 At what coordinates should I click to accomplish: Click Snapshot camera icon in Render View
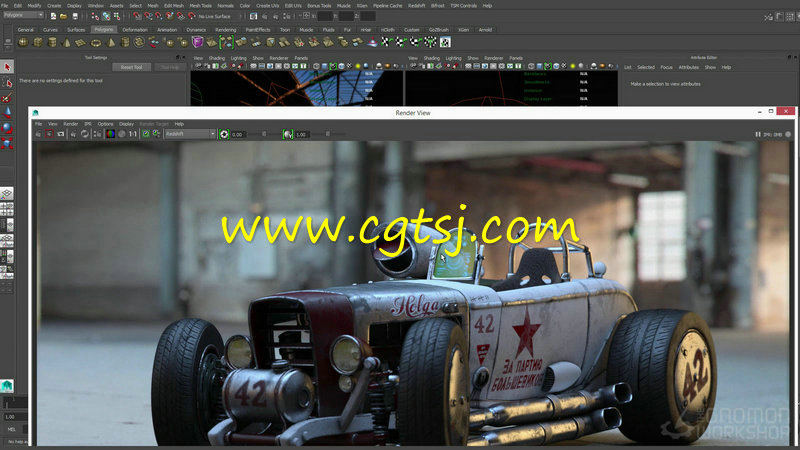tap(61, 134)
